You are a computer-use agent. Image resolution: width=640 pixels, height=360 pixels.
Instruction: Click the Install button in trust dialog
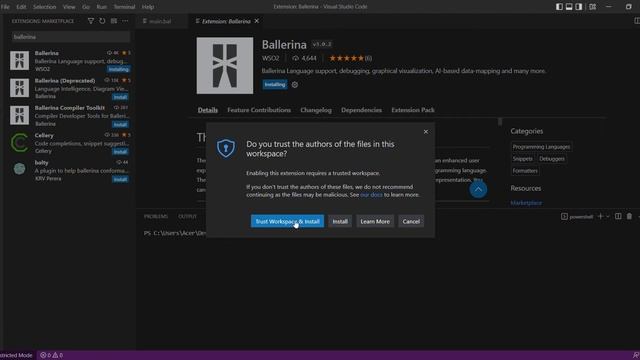click(340, 221)
